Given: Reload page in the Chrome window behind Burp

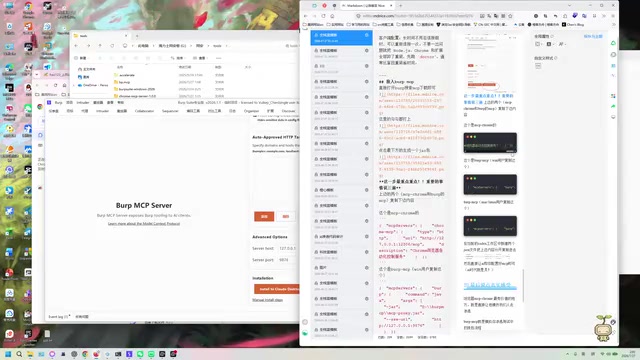Looking at the screenshot, I should click(x=56, y=85).
